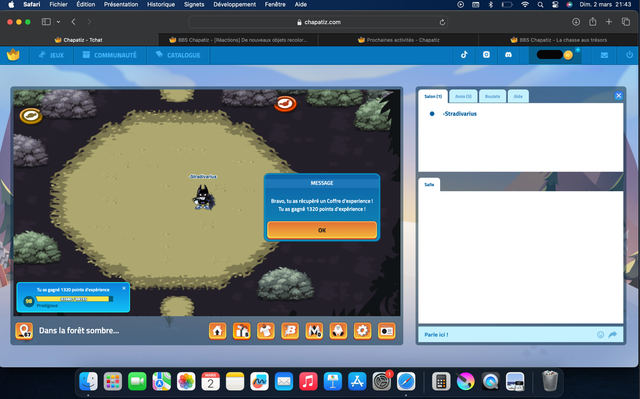Switch to the Salon (1) tab

click(433, 96)
